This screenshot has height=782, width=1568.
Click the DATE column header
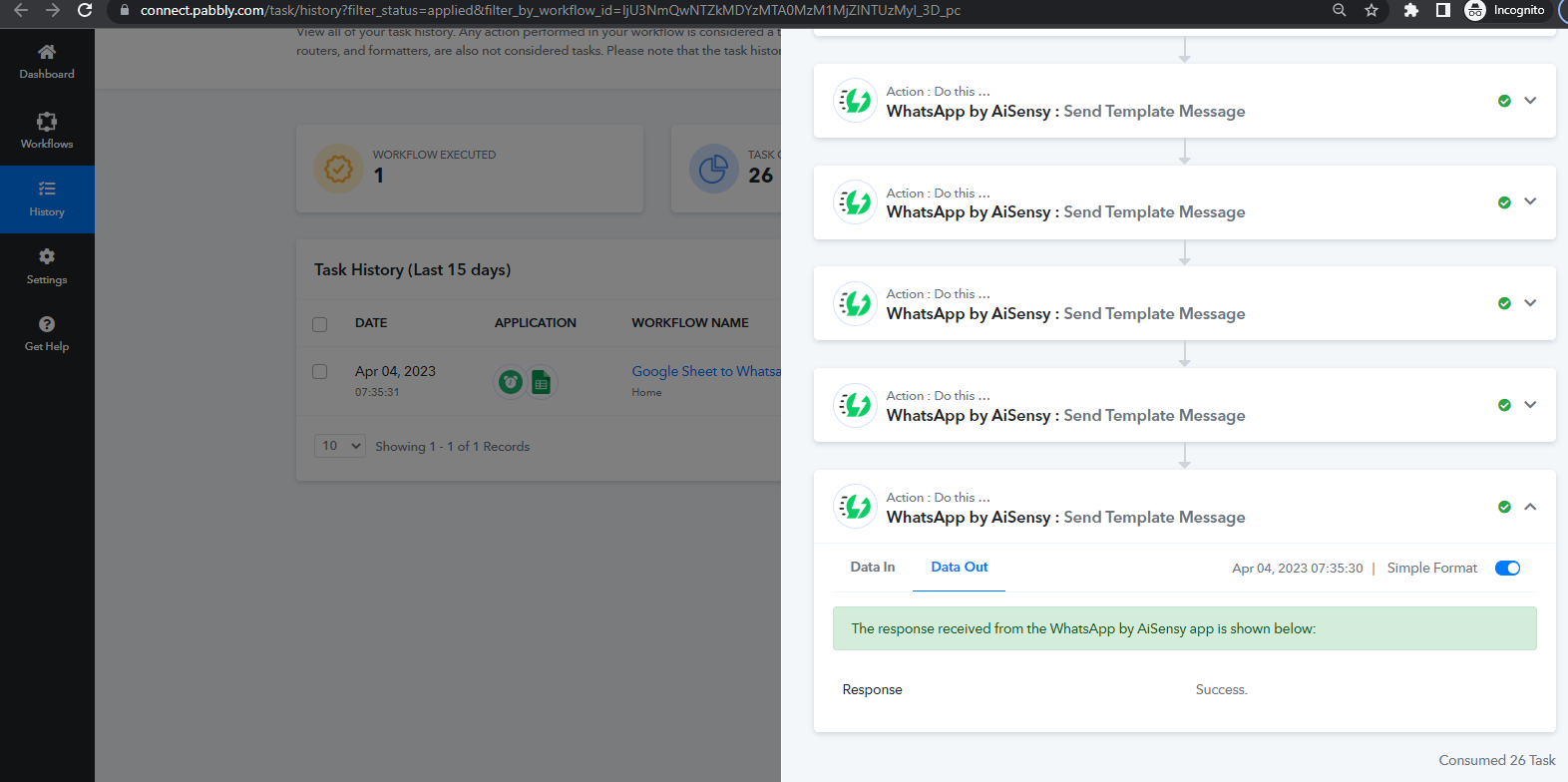tap(371, 323)
